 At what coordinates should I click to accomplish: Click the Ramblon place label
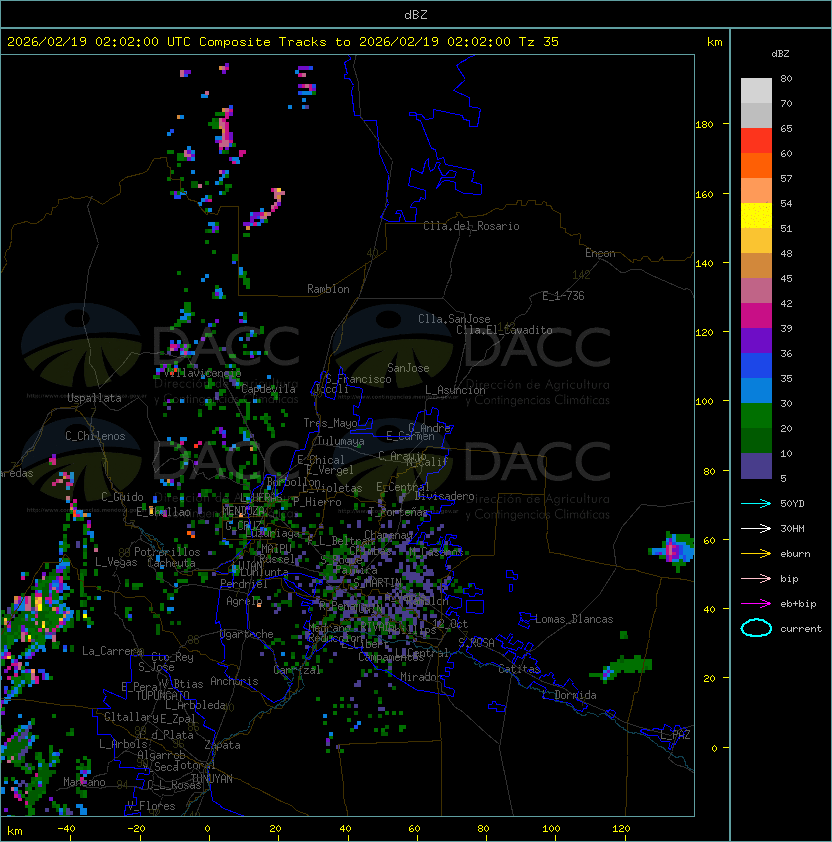328,289
